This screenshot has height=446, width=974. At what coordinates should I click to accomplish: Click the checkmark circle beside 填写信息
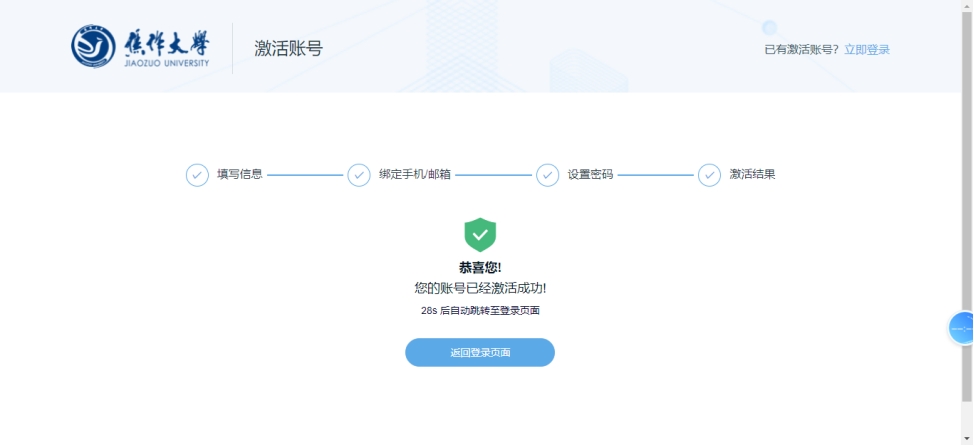pos(197,175)
